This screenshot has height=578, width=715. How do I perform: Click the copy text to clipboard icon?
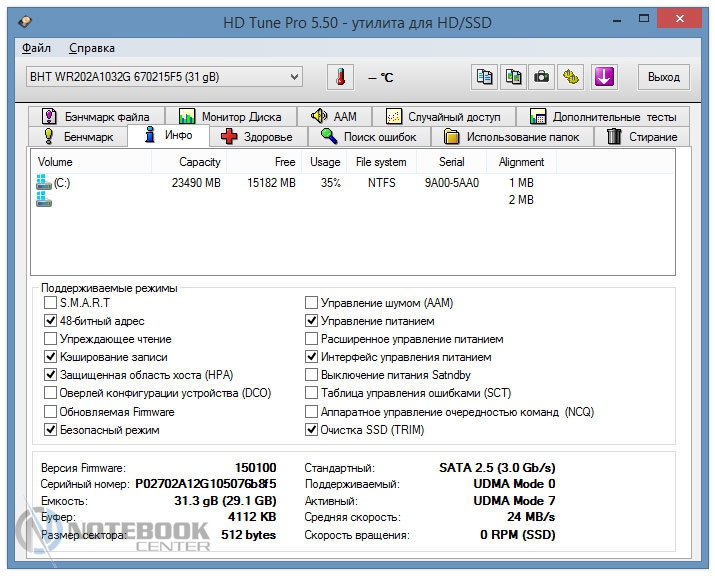click(x=485, y=77)
